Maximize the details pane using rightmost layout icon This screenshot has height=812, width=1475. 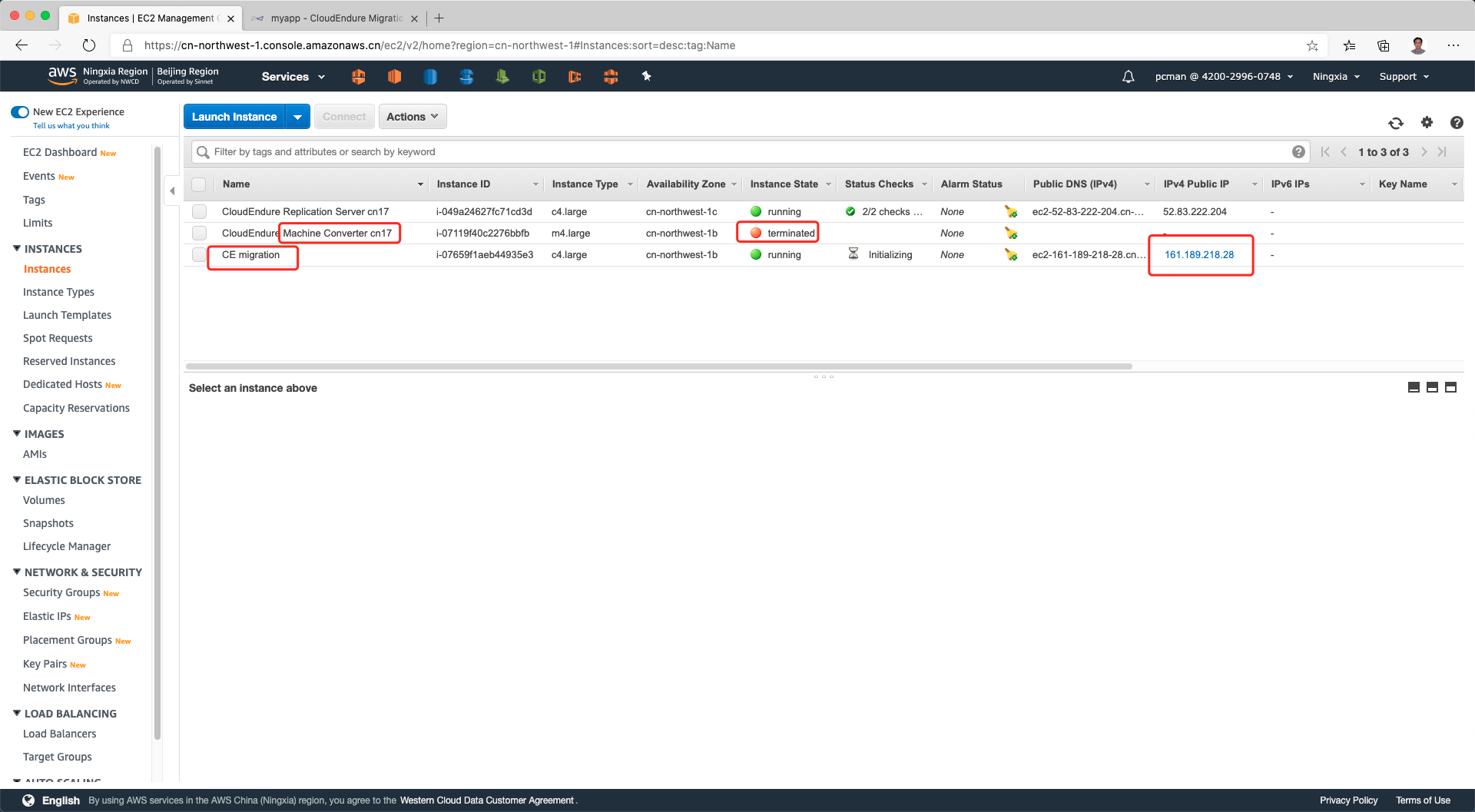point(1450,388)
